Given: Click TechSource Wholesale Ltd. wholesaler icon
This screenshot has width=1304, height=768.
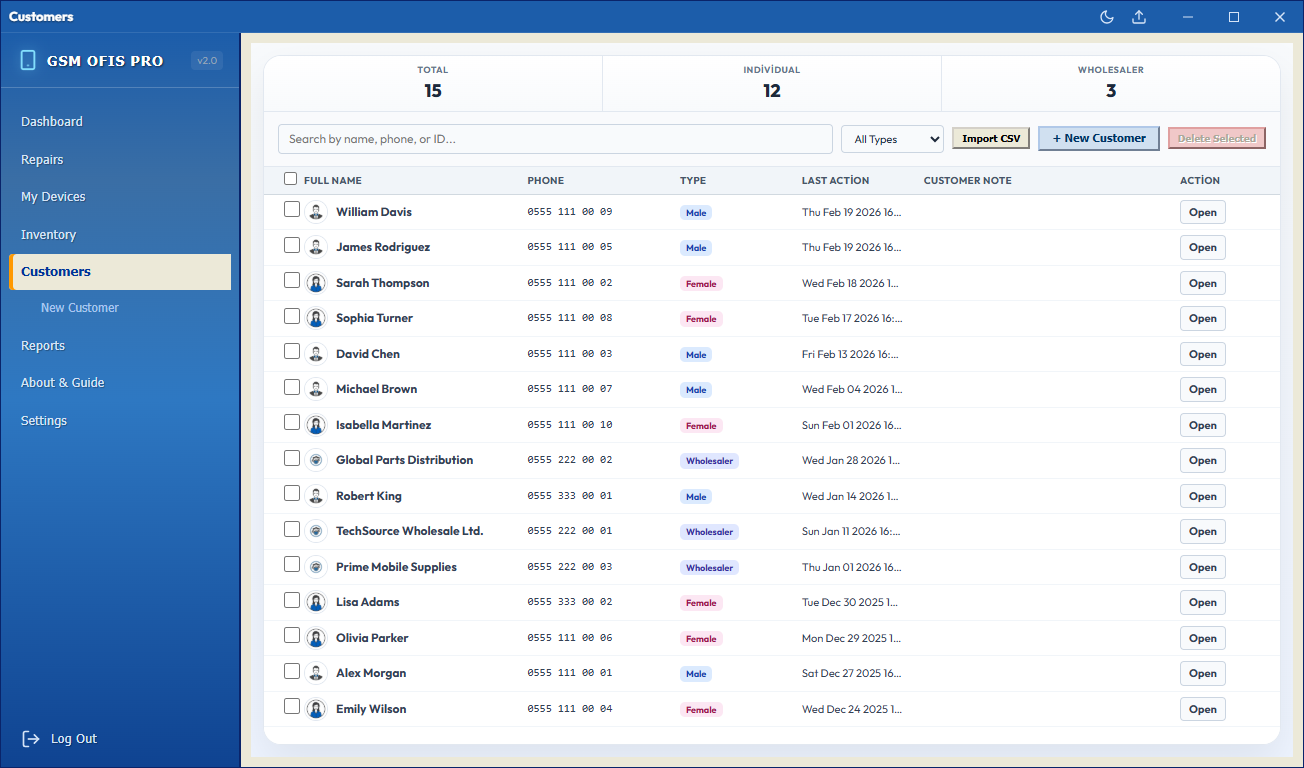Looking at the screenshot, I should [x=316, y=531].
